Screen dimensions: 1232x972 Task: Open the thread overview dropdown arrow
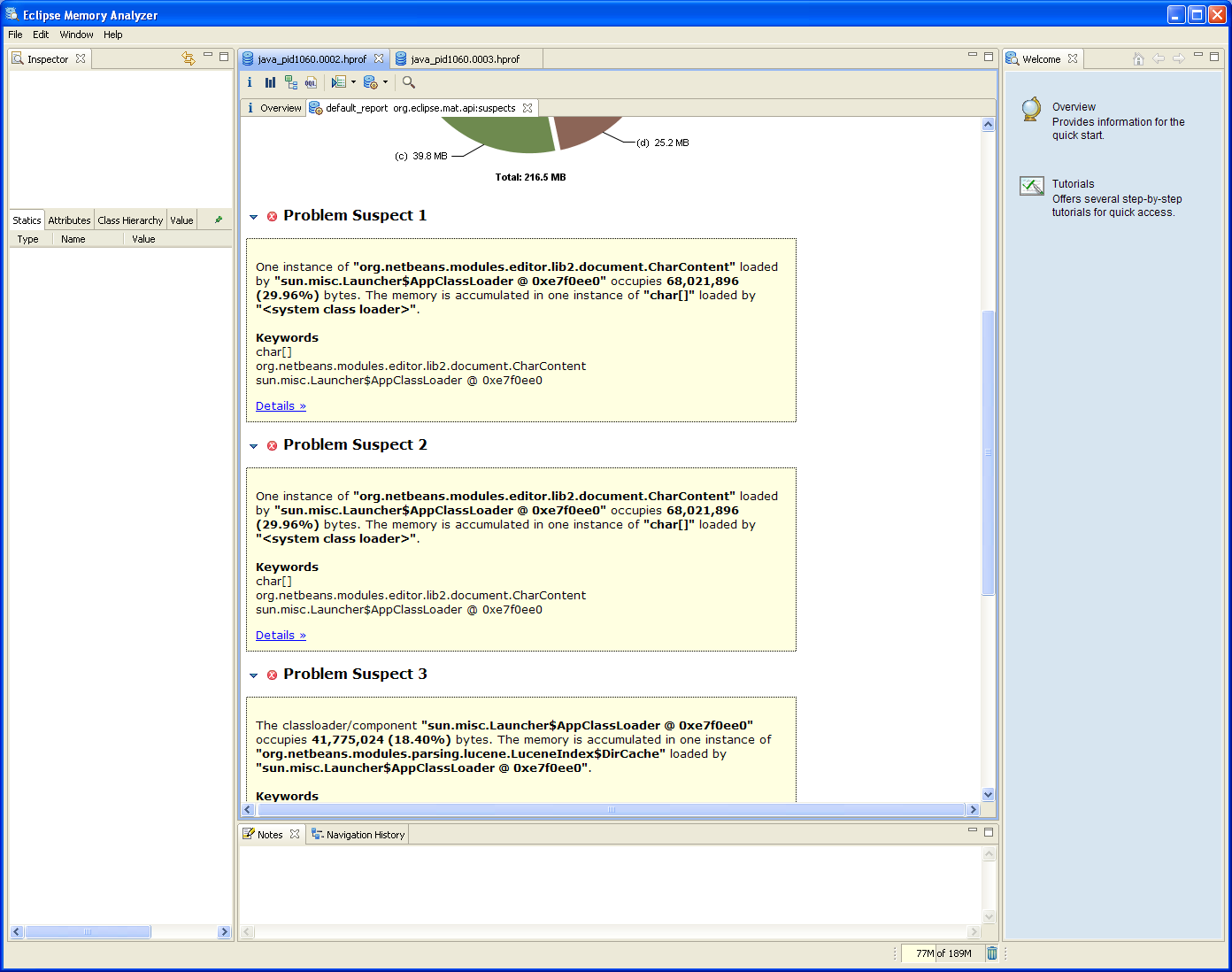pos(353,82)
